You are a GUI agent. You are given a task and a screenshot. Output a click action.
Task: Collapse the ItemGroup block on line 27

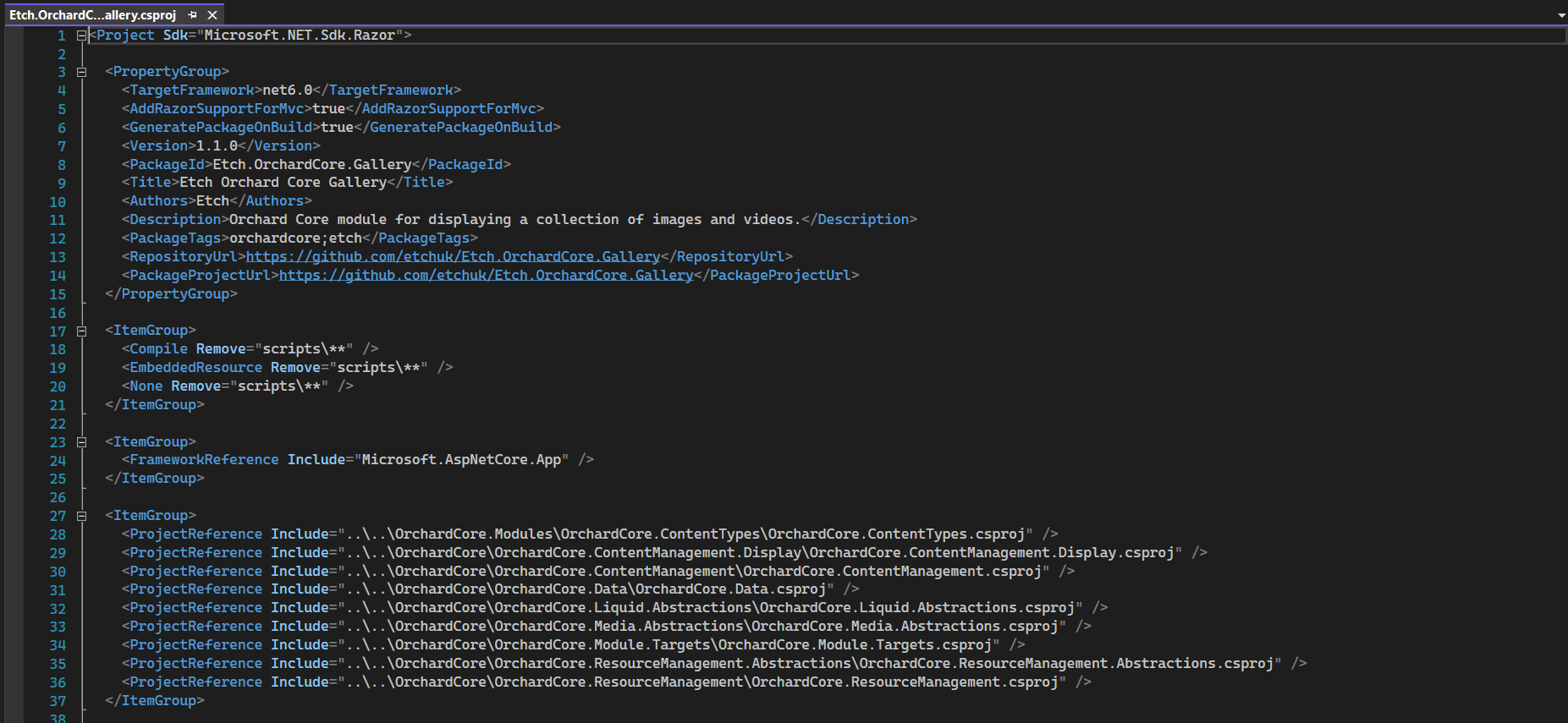pos(82,516)
